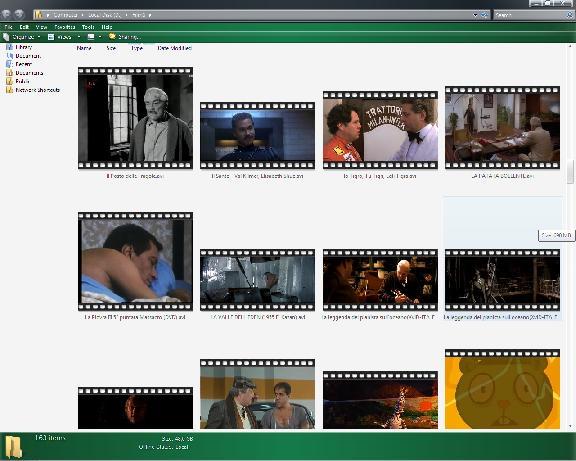Image resolution: width=576 pixels, height=461 pixels.
Task: Click the toolbar icon right of Views
Action: [91, 37]
